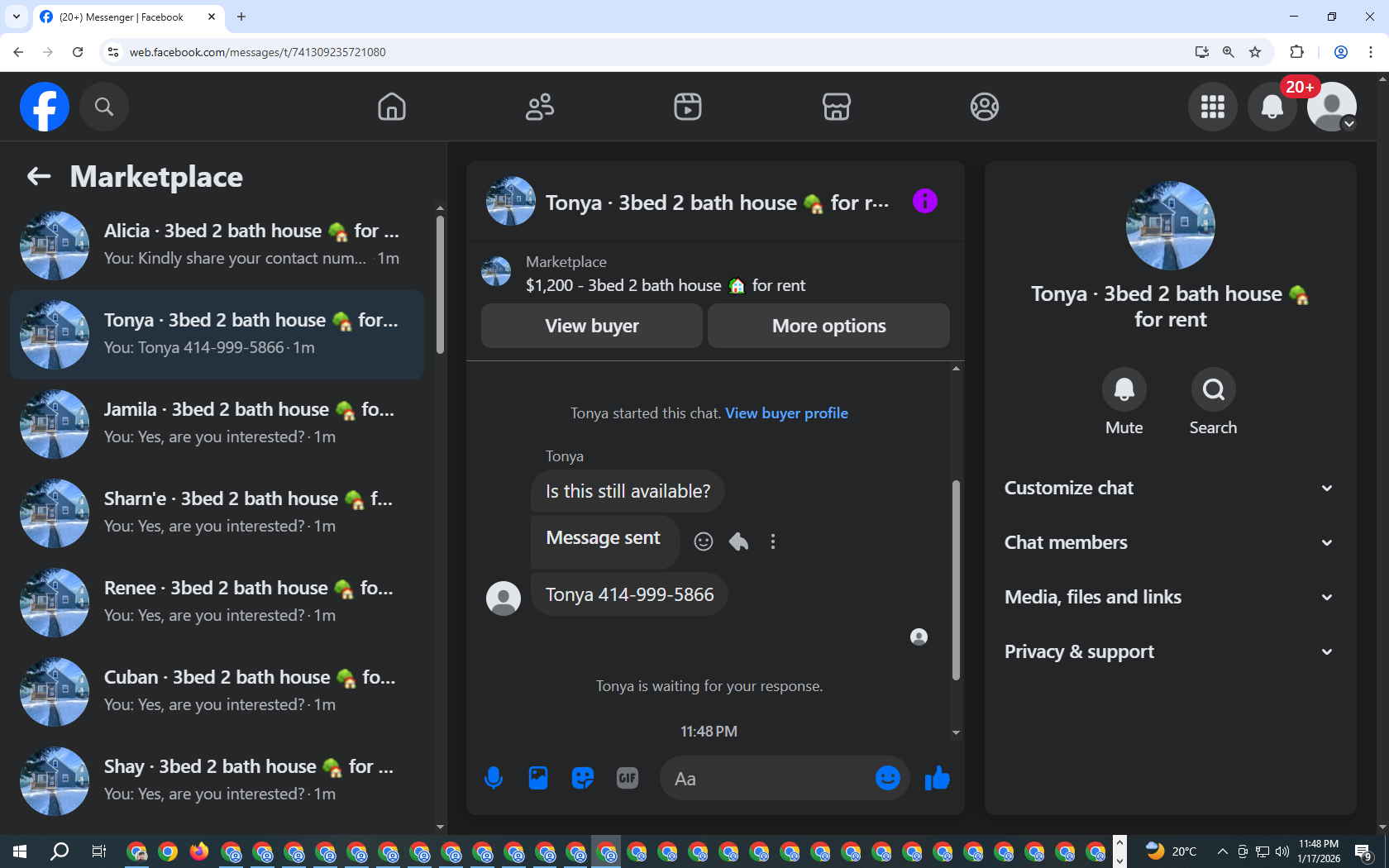Viewport: 1389px width, 868px height.
Task: Open the emoji picker in message box
Action: [x=888, y=778]
